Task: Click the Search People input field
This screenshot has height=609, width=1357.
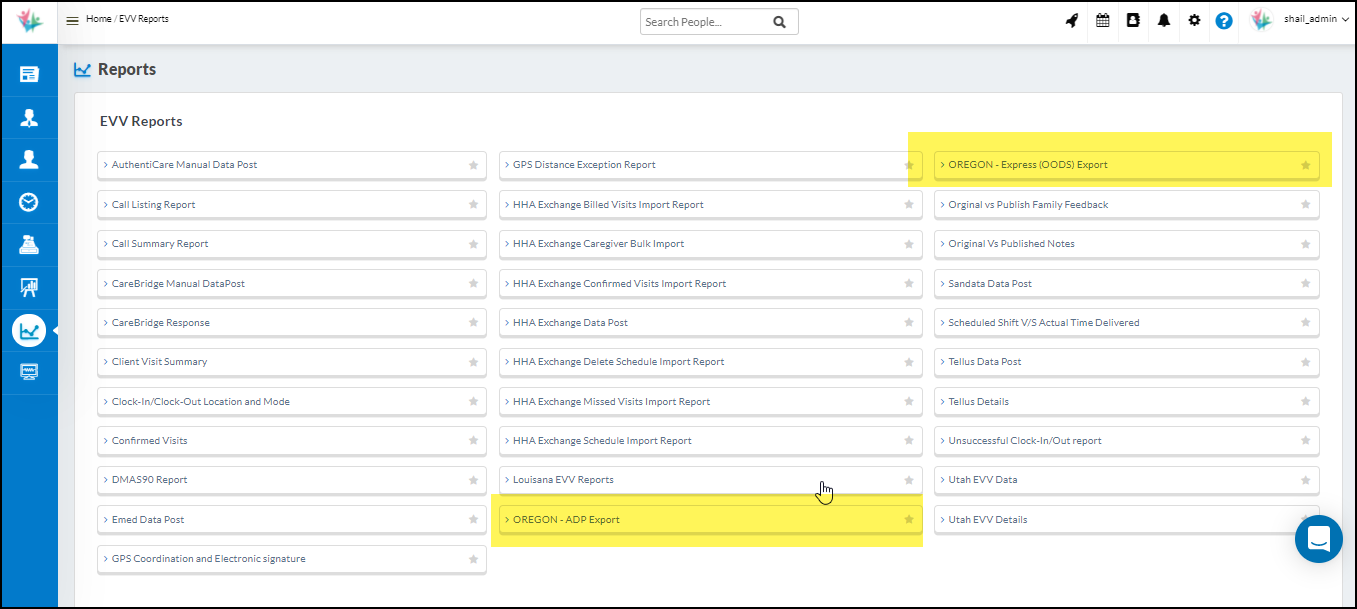Action: [x=706, y=22]
